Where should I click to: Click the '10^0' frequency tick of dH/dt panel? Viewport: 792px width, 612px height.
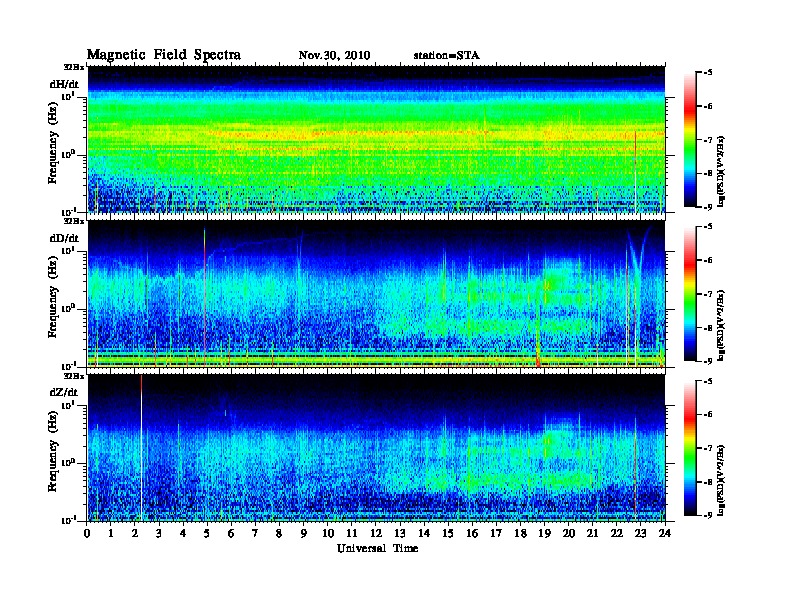67,154
